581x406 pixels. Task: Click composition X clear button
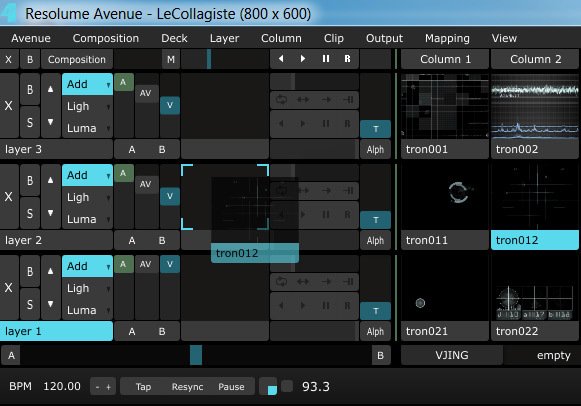(9, 59)
